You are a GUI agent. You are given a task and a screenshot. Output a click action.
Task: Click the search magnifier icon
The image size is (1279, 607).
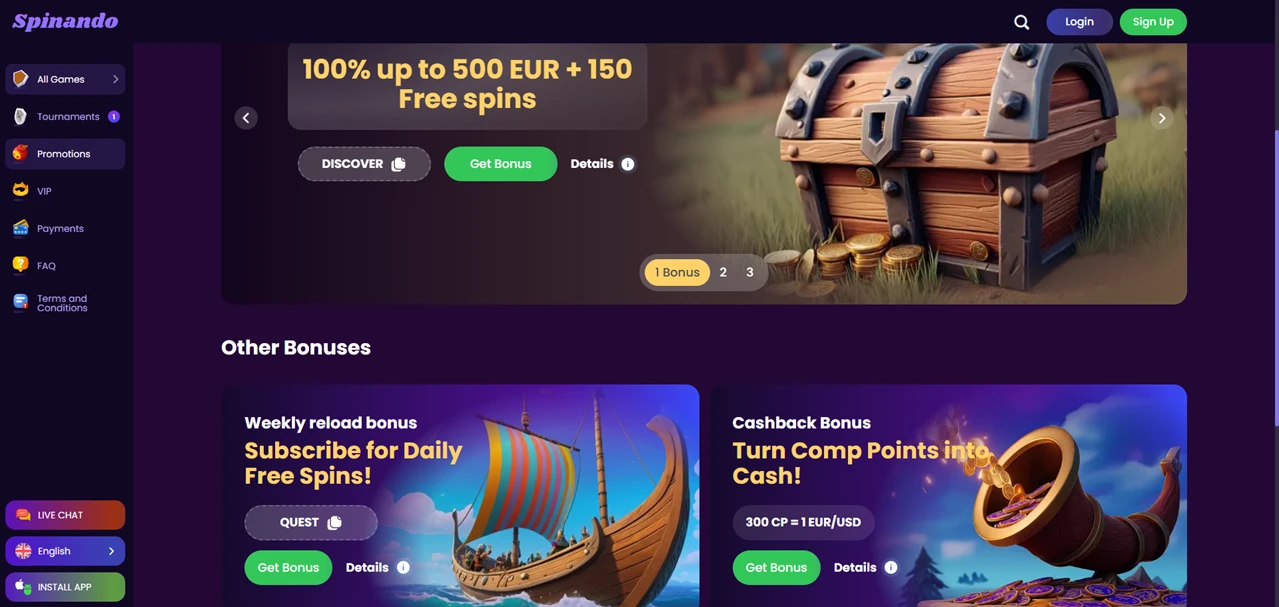(x=1021, y=22)
